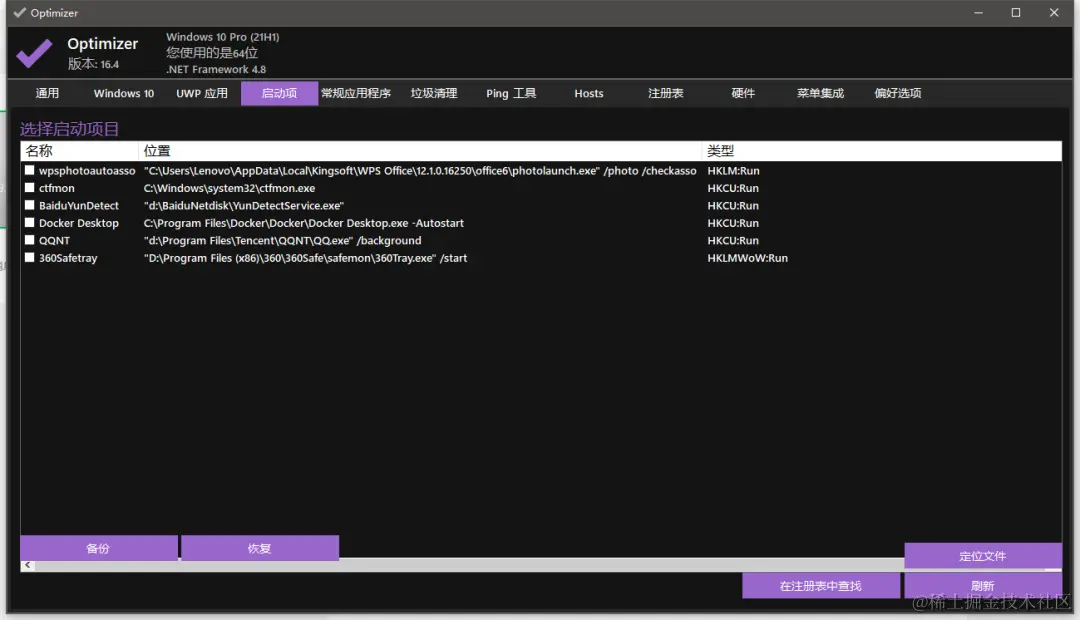Image resolution: width=1080 pixels, height=620 pixels.
Task: Click the 定位文件 button
Action: pyautogui.click(x=983, y=555)
